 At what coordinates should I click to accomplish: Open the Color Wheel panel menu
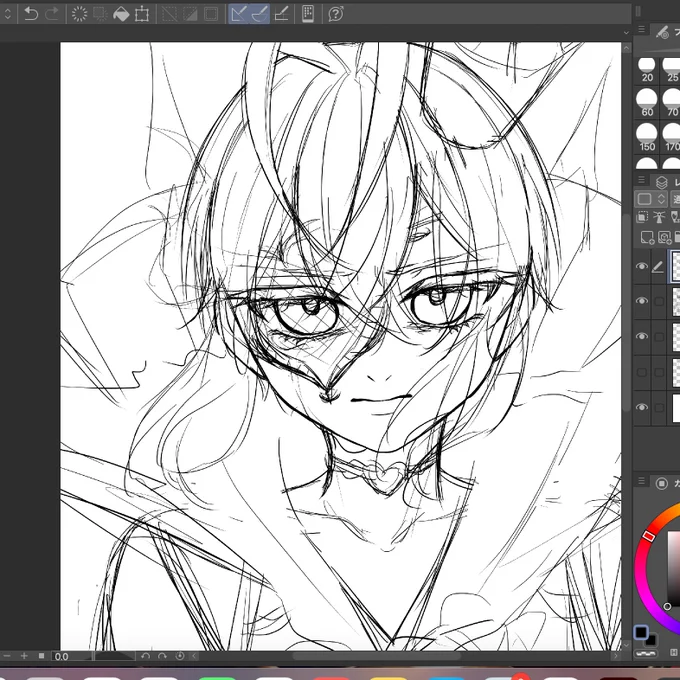pyautogui.click(x=641, y=481)
